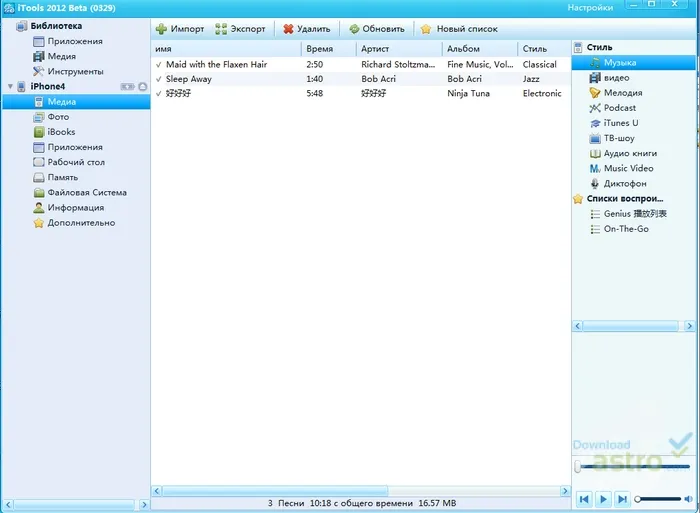Click the iPhone4 battery indicator icon

tap(127, 86)
